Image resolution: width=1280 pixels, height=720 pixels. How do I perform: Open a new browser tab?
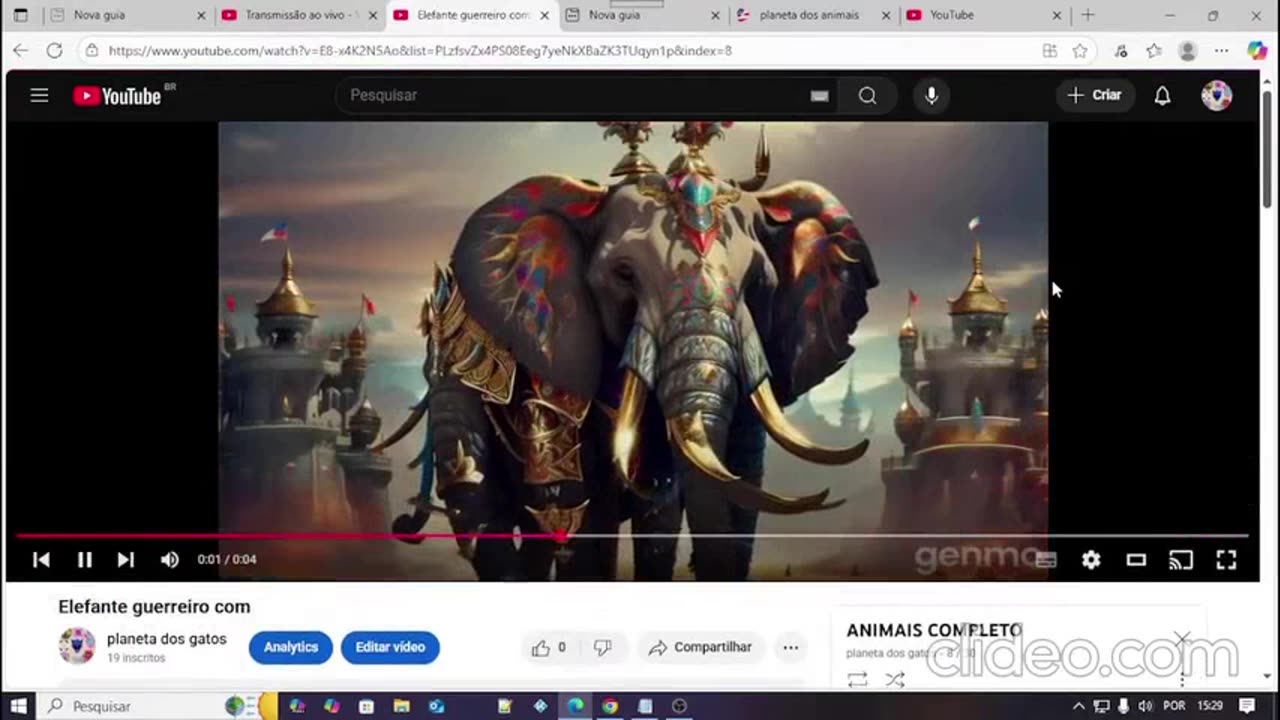1088,15
